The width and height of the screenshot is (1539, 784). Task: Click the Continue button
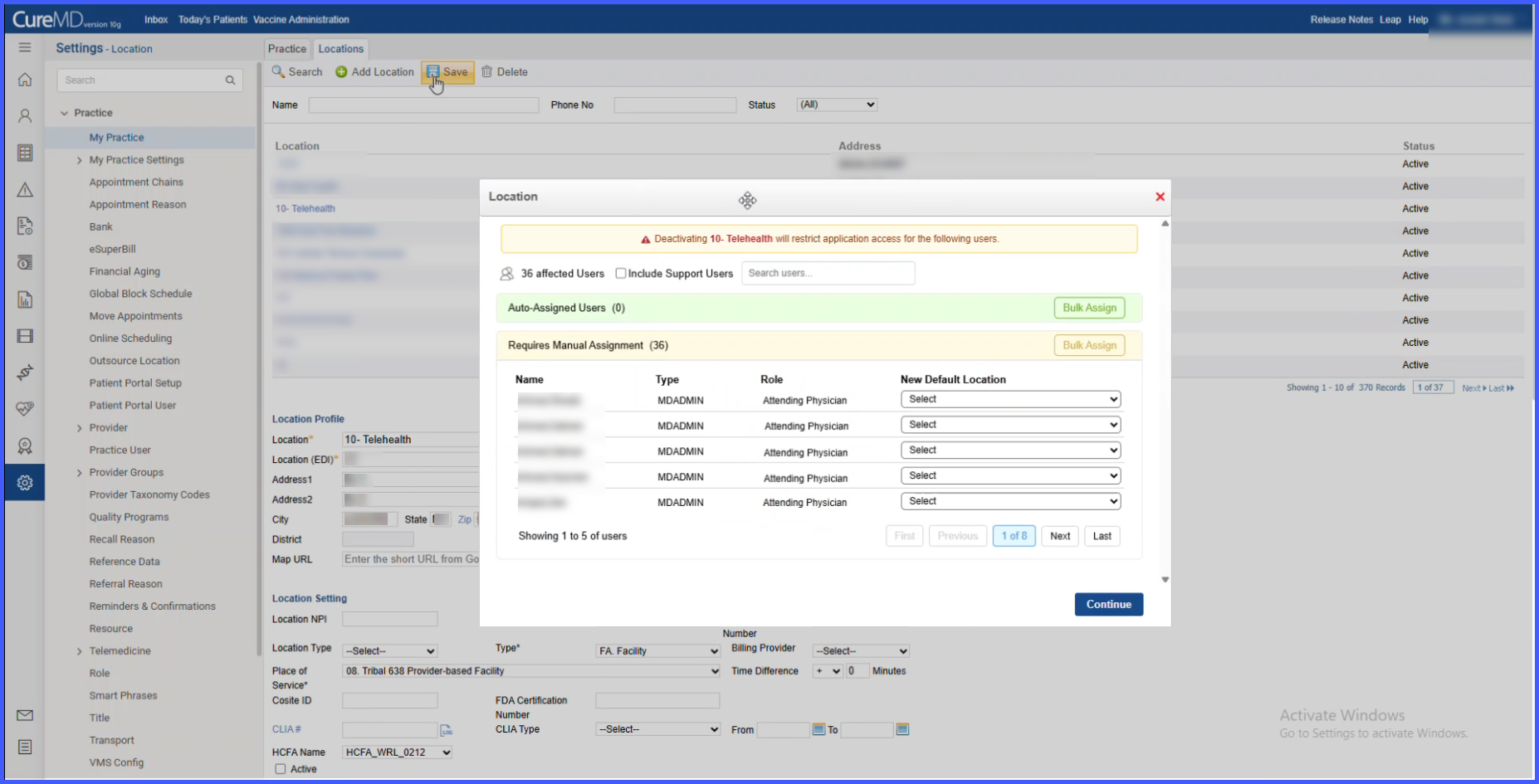point(1108,605)
